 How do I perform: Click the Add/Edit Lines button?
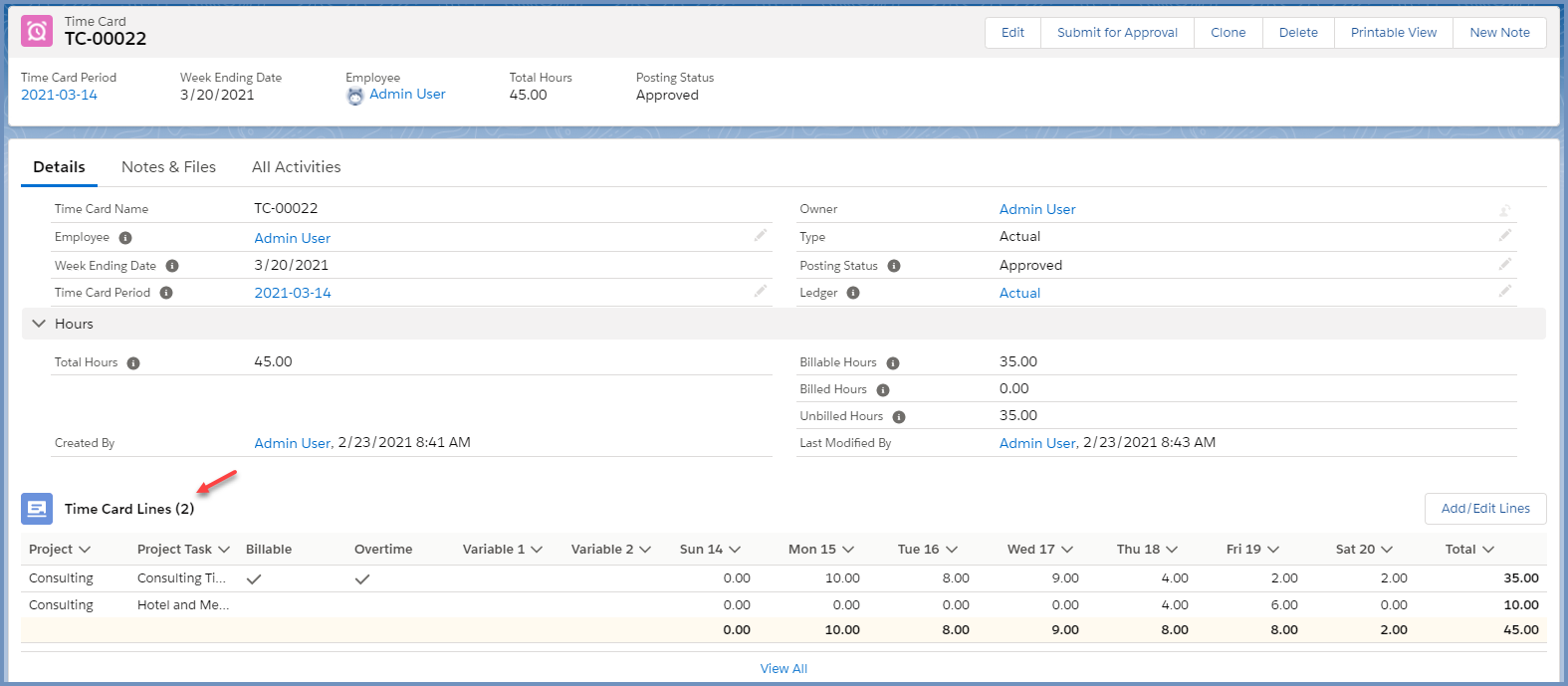pos(1485,509)
